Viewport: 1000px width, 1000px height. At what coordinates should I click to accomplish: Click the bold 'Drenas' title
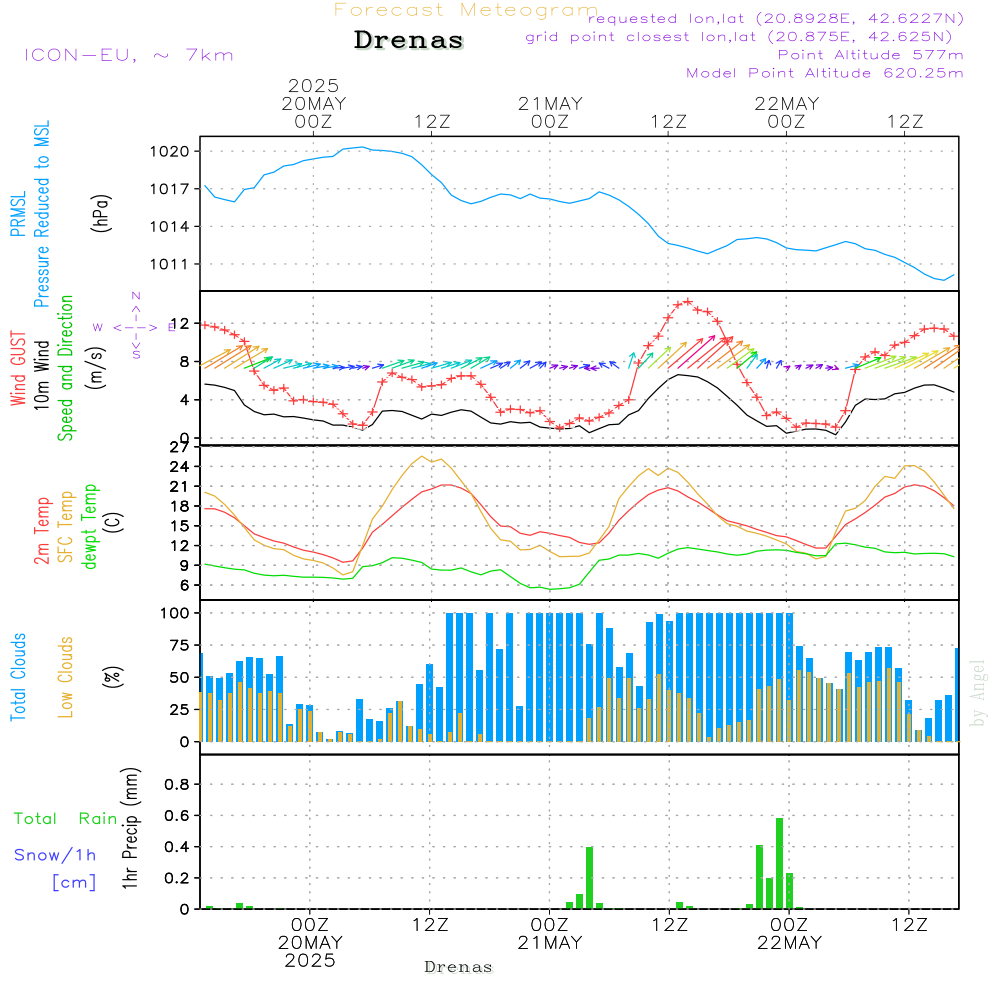click(x=408, y=40)
